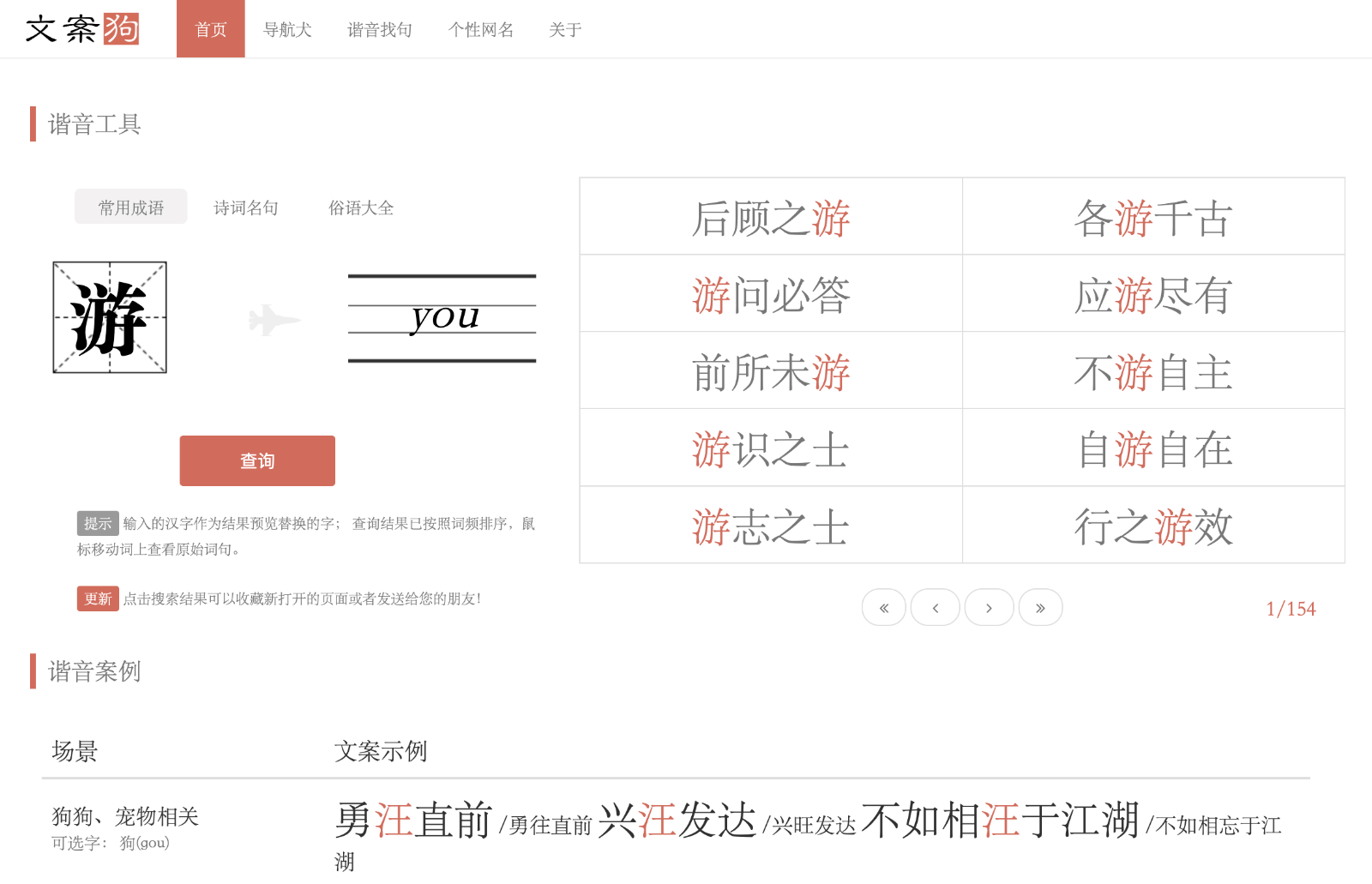Switch to the 诗词名句 category
Screen dimensions: 1372x884
coord(246,207)
